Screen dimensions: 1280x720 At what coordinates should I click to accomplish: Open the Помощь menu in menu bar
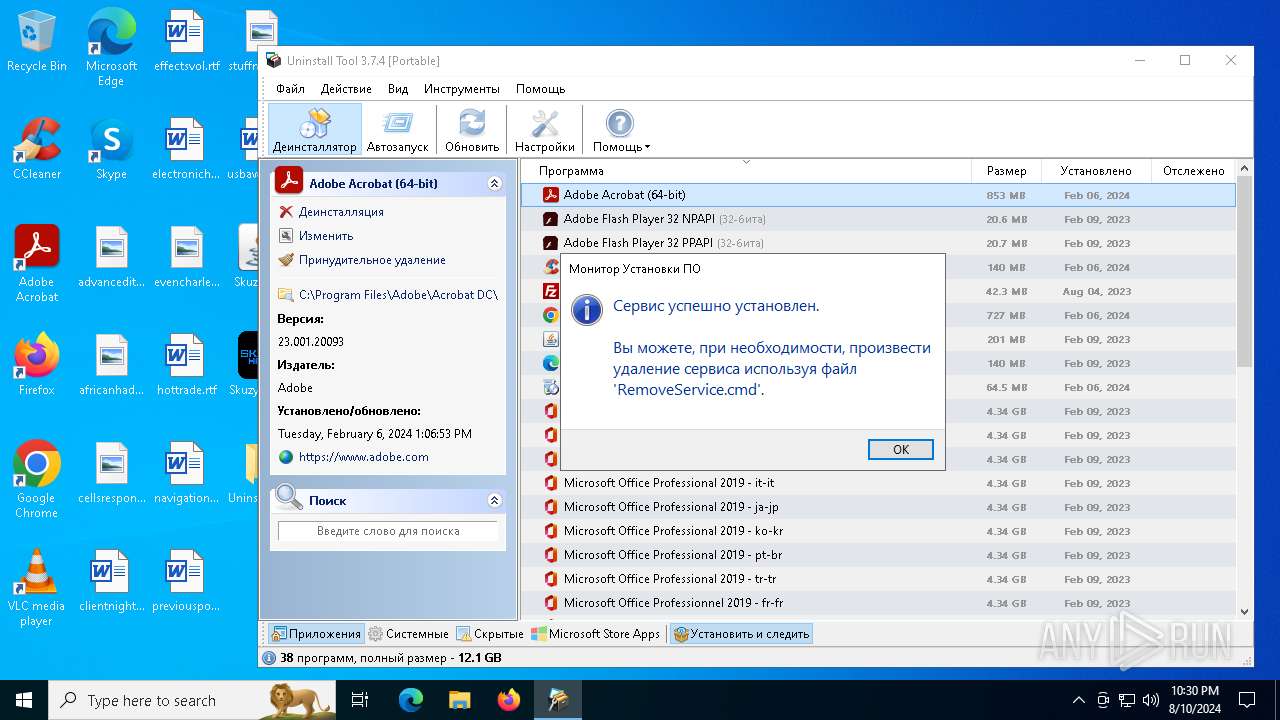540,89
